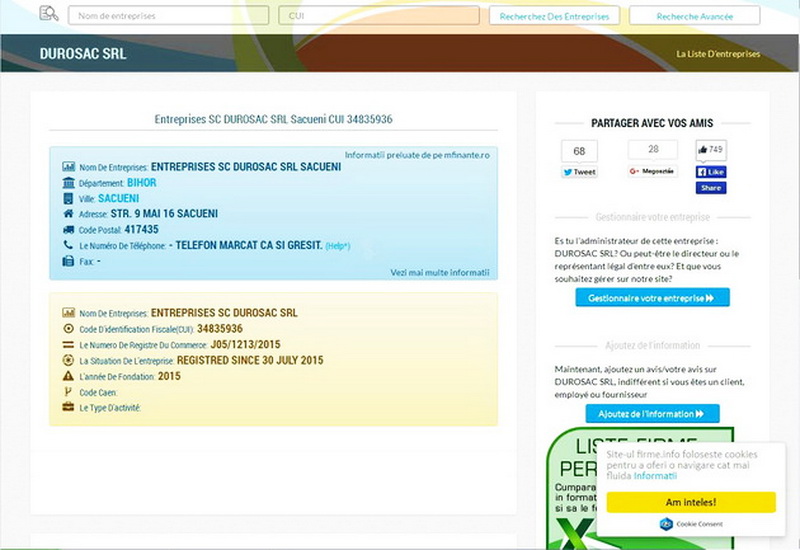Open the BIHOR department link
The width and height of the screenshot is (800, 550).
142,183
